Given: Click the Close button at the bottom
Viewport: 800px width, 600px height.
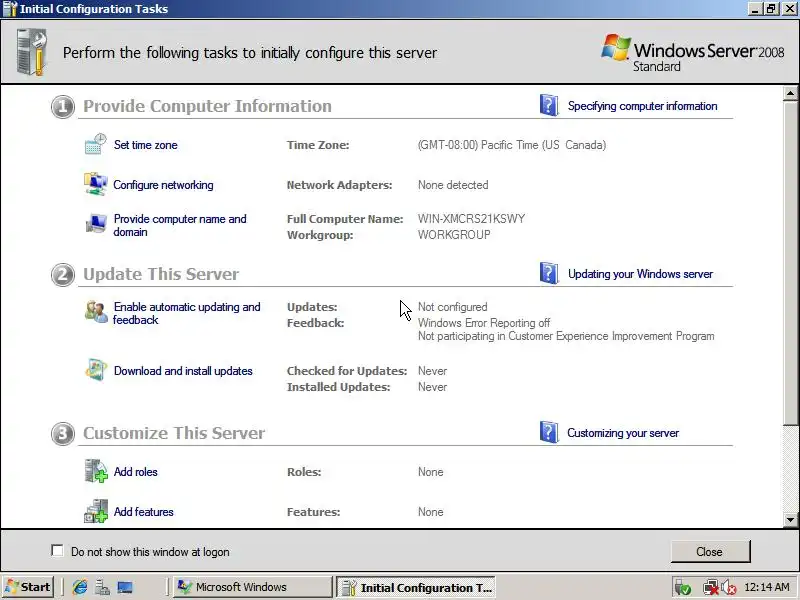Looking at the screenshot, I should 710,552.
